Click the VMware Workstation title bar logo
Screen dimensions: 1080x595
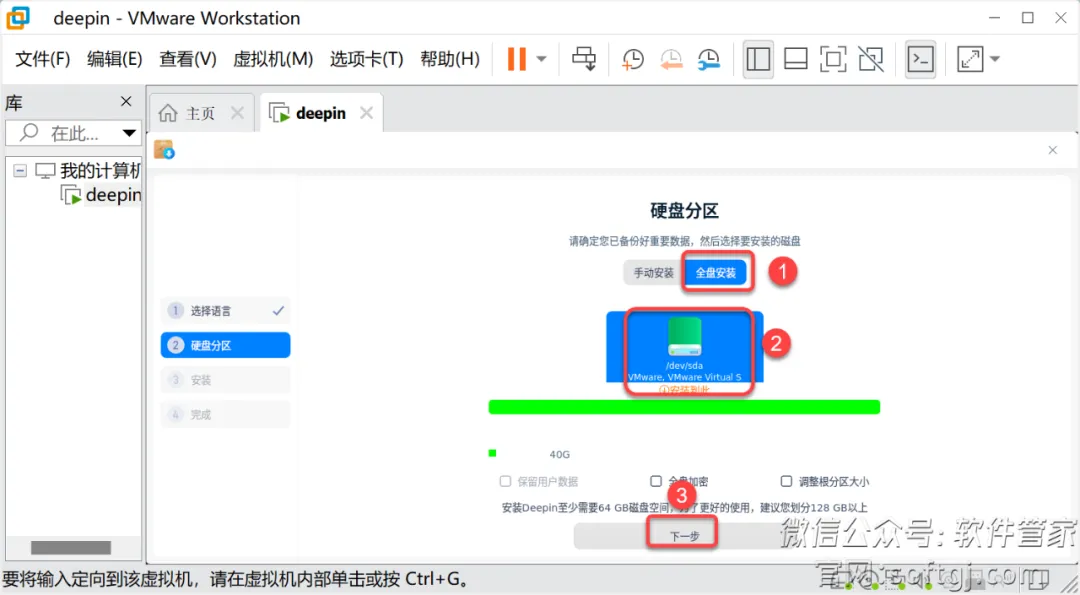[19, 18]
